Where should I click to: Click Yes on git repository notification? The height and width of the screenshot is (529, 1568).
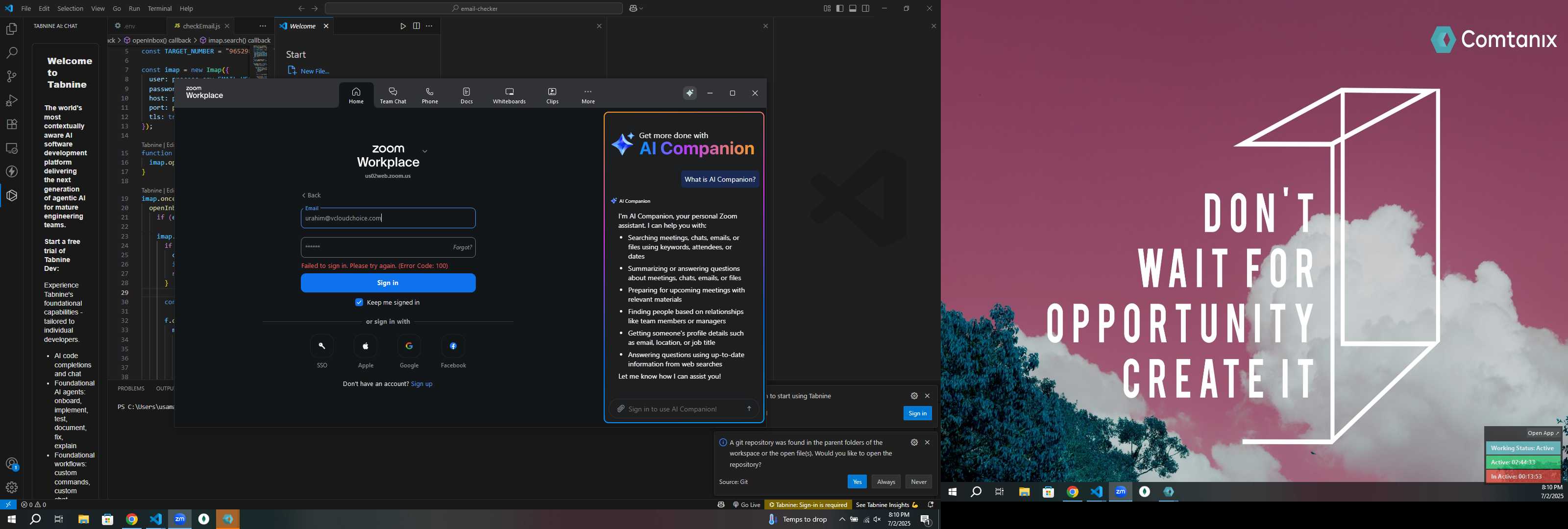857,481
